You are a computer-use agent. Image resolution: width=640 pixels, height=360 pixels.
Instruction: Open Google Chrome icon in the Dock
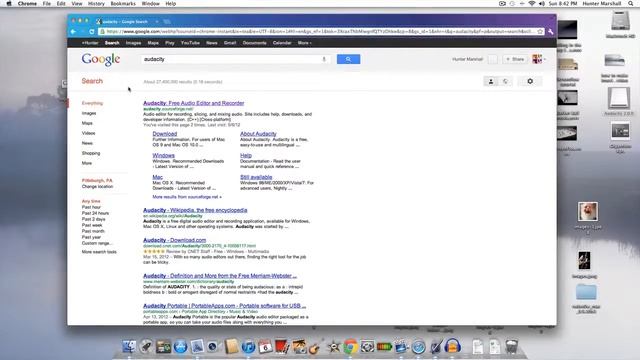[350, 347]
